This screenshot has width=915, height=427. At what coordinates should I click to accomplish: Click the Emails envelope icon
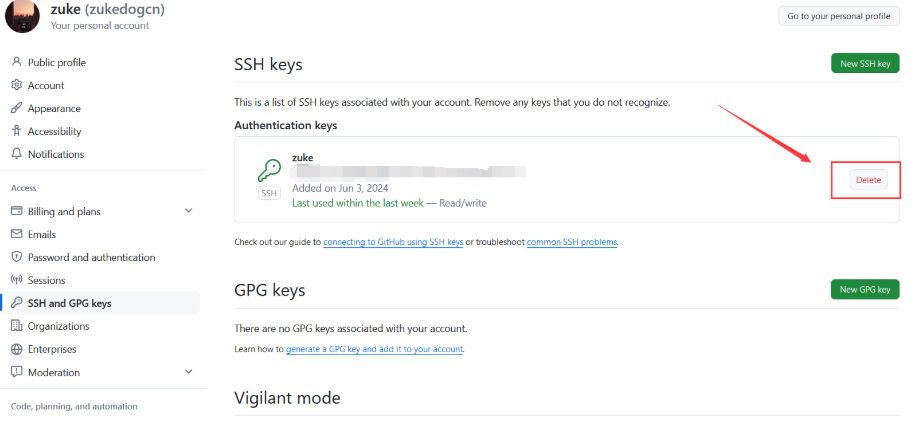click(x=16, y=234)
